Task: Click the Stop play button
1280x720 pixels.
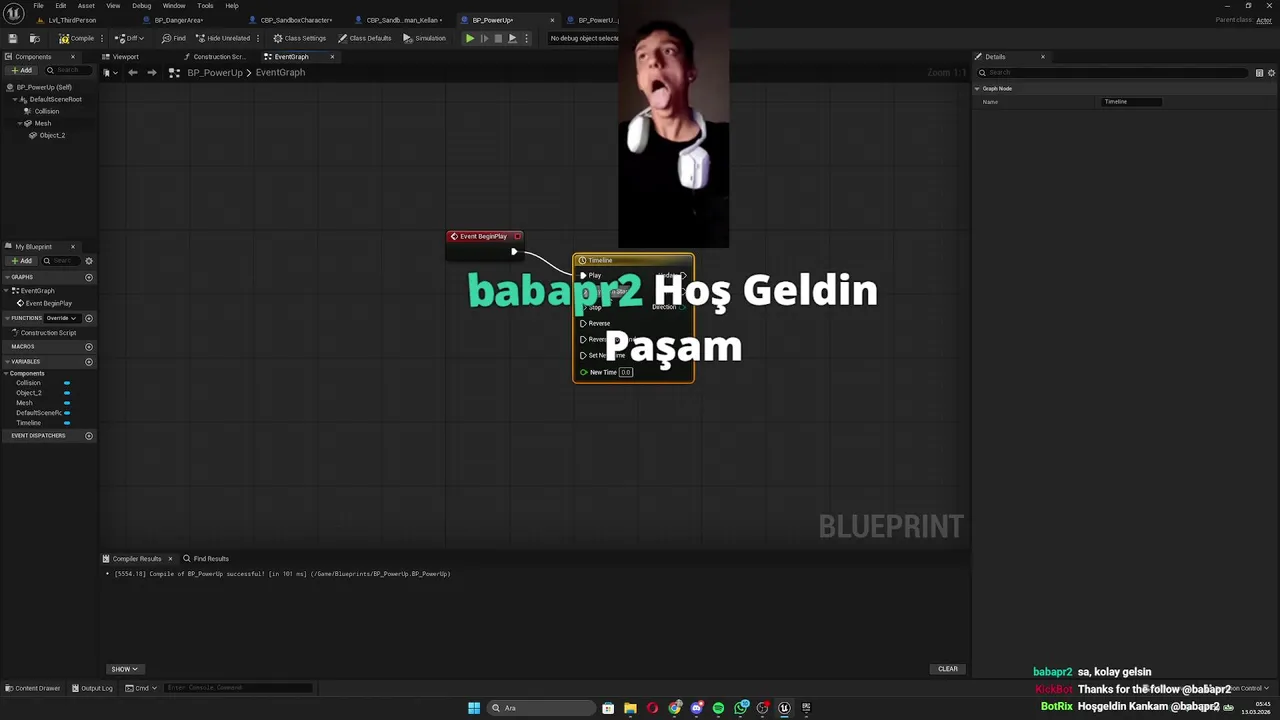Action: (498, 38)
